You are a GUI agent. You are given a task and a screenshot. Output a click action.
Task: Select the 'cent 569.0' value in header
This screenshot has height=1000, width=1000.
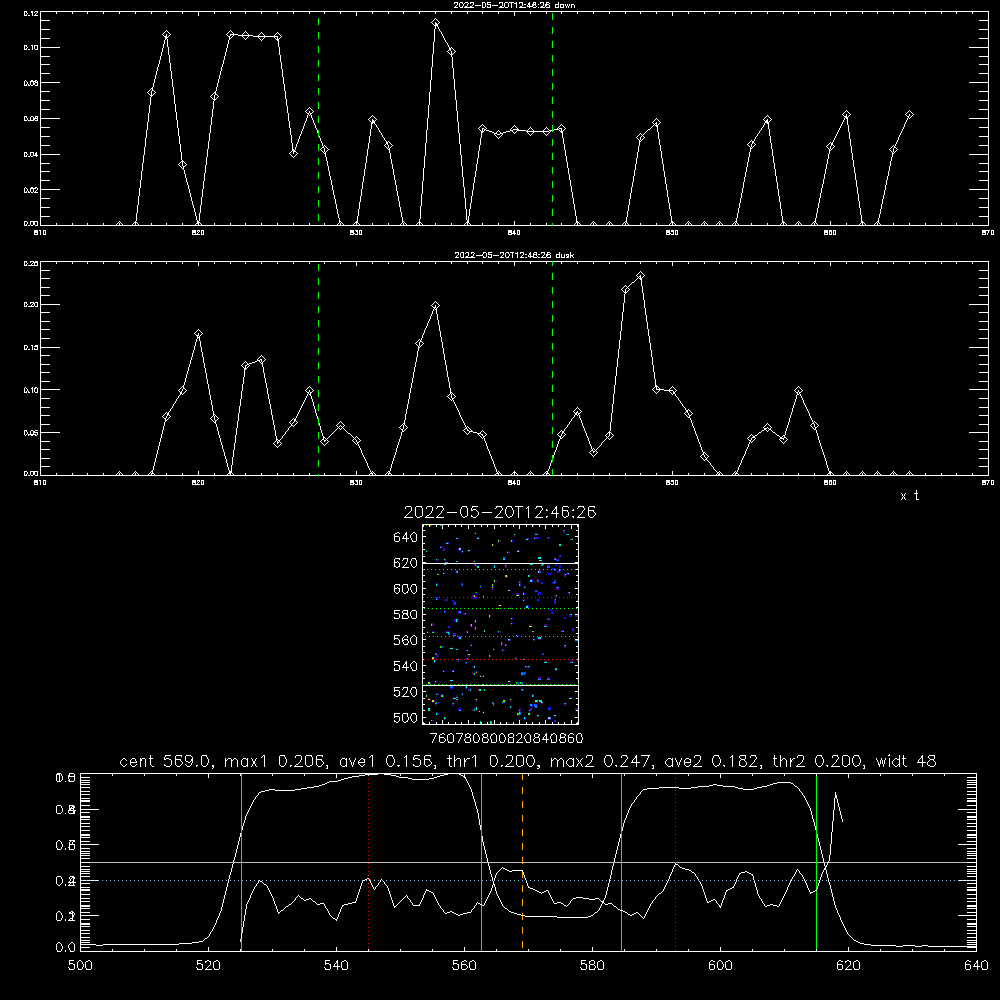tap(165, 761)
